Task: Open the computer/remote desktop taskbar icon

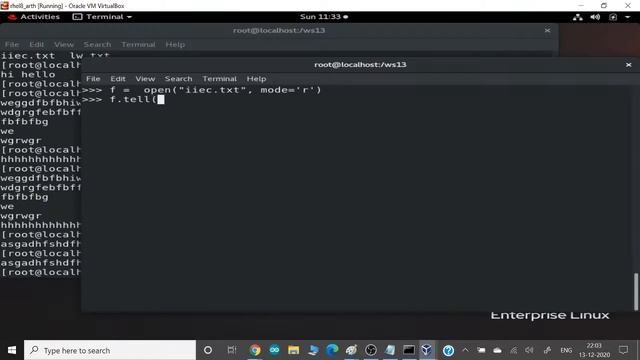Action: point(313,350)
